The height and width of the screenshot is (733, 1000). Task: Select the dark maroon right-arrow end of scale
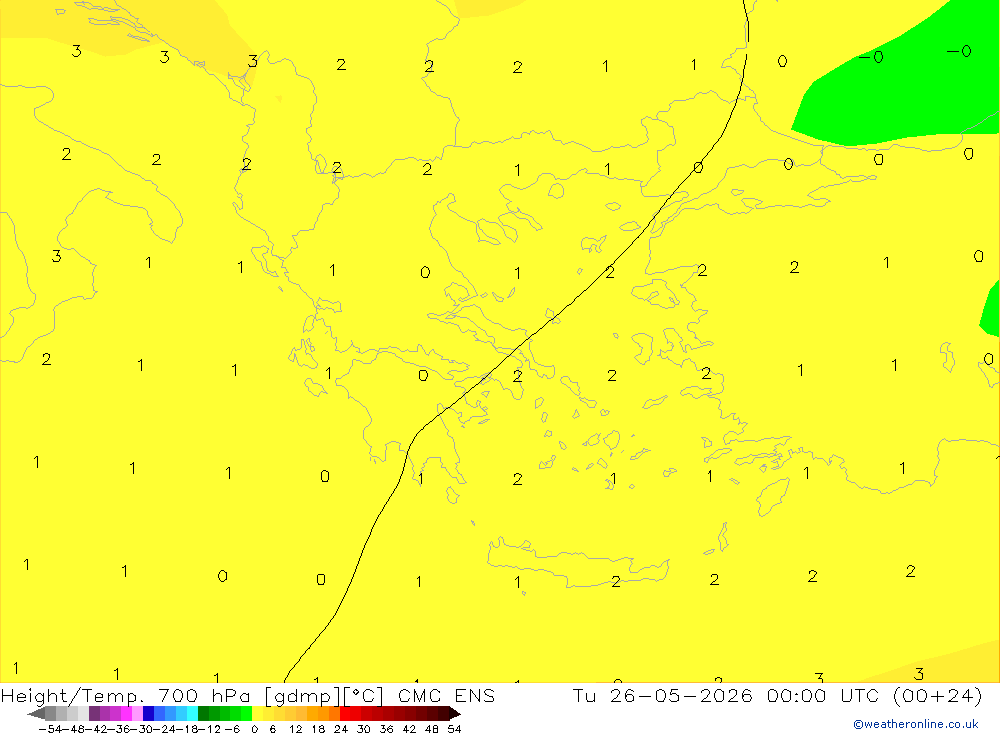pos(455,713)
